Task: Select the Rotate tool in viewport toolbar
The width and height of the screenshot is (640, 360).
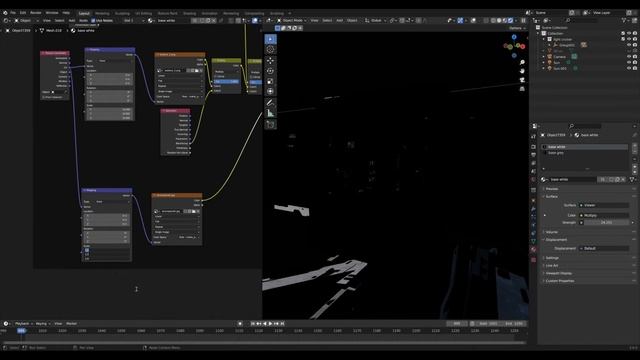Action: click(270, 71)
